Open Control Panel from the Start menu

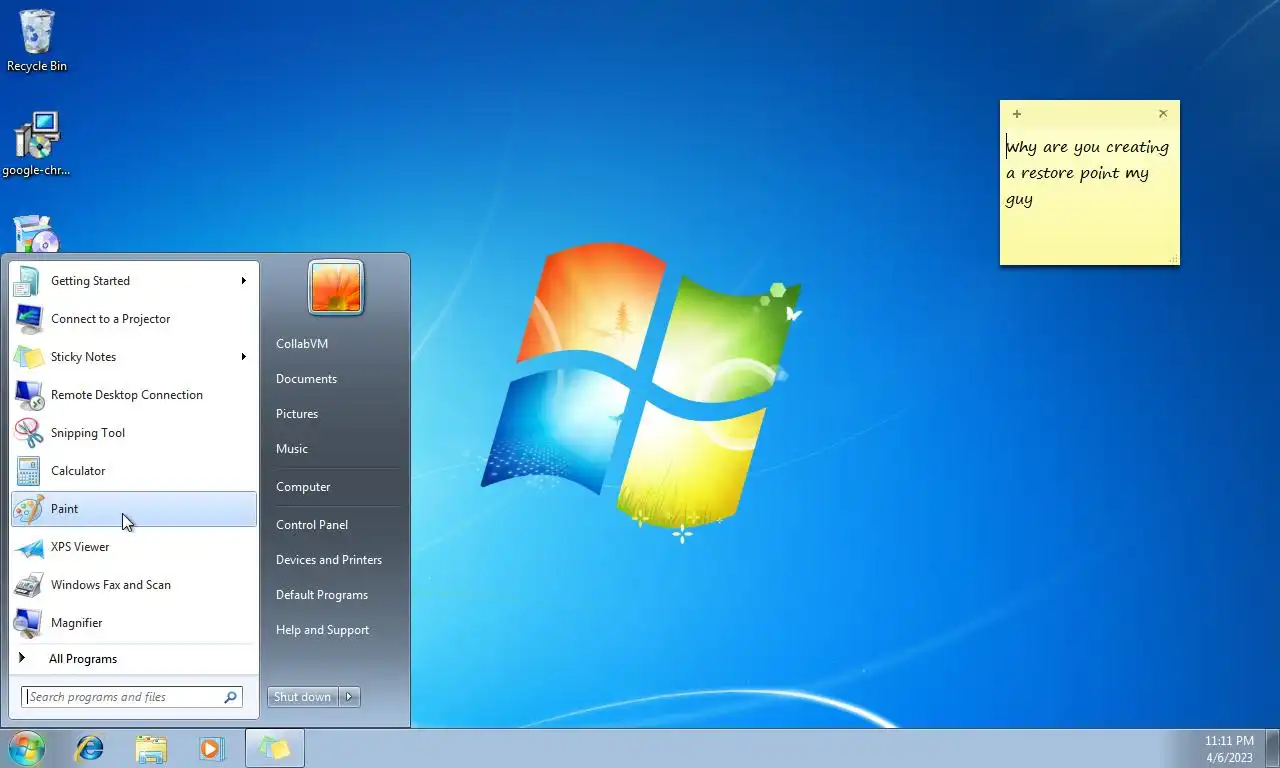312,525
